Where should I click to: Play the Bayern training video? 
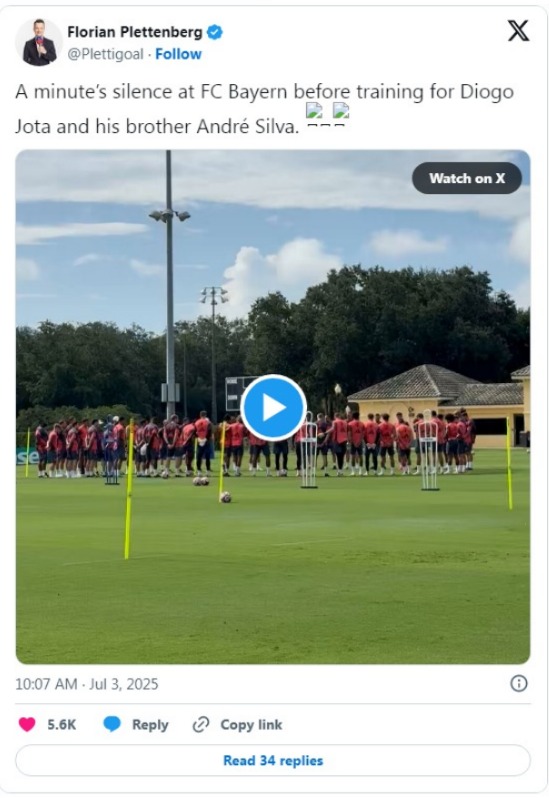[273, 408]
